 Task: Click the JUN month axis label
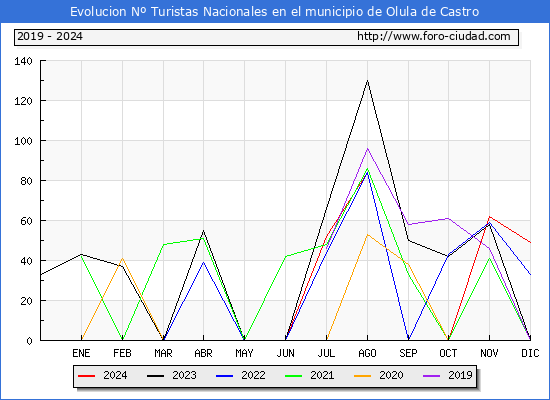pyautogui.click(x=286, y=353)
